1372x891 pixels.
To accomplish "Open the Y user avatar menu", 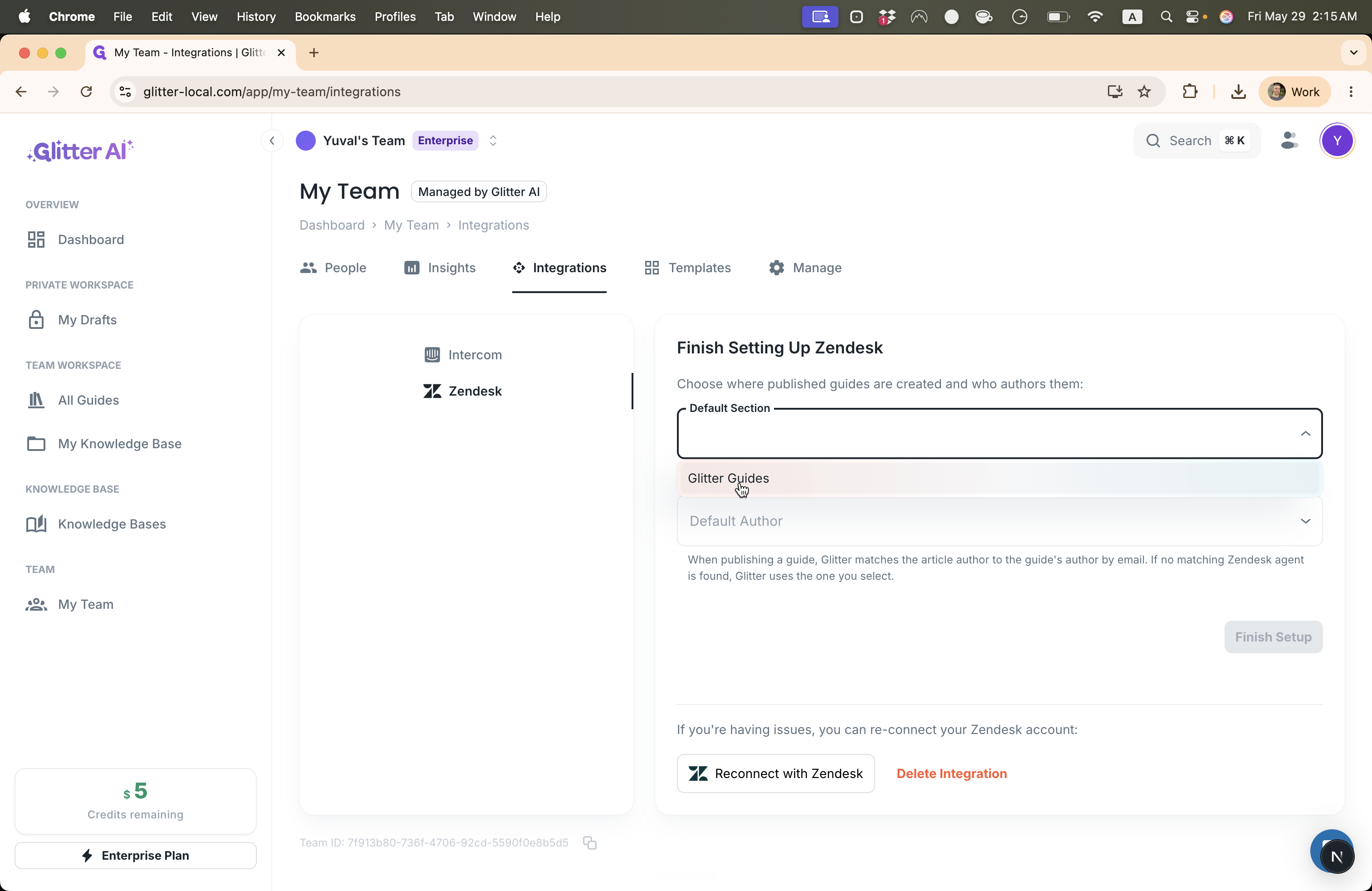I will pos(1337,141).
